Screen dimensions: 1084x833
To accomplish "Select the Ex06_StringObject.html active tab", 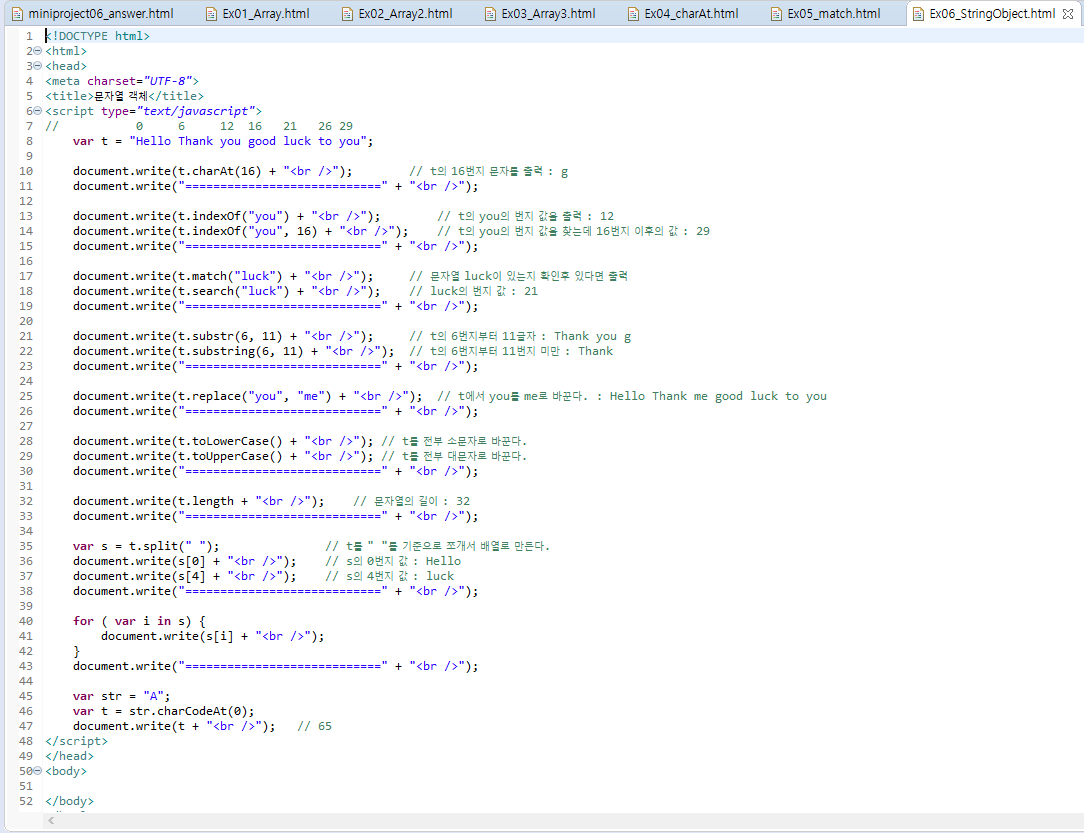I will tap(992, 13).
